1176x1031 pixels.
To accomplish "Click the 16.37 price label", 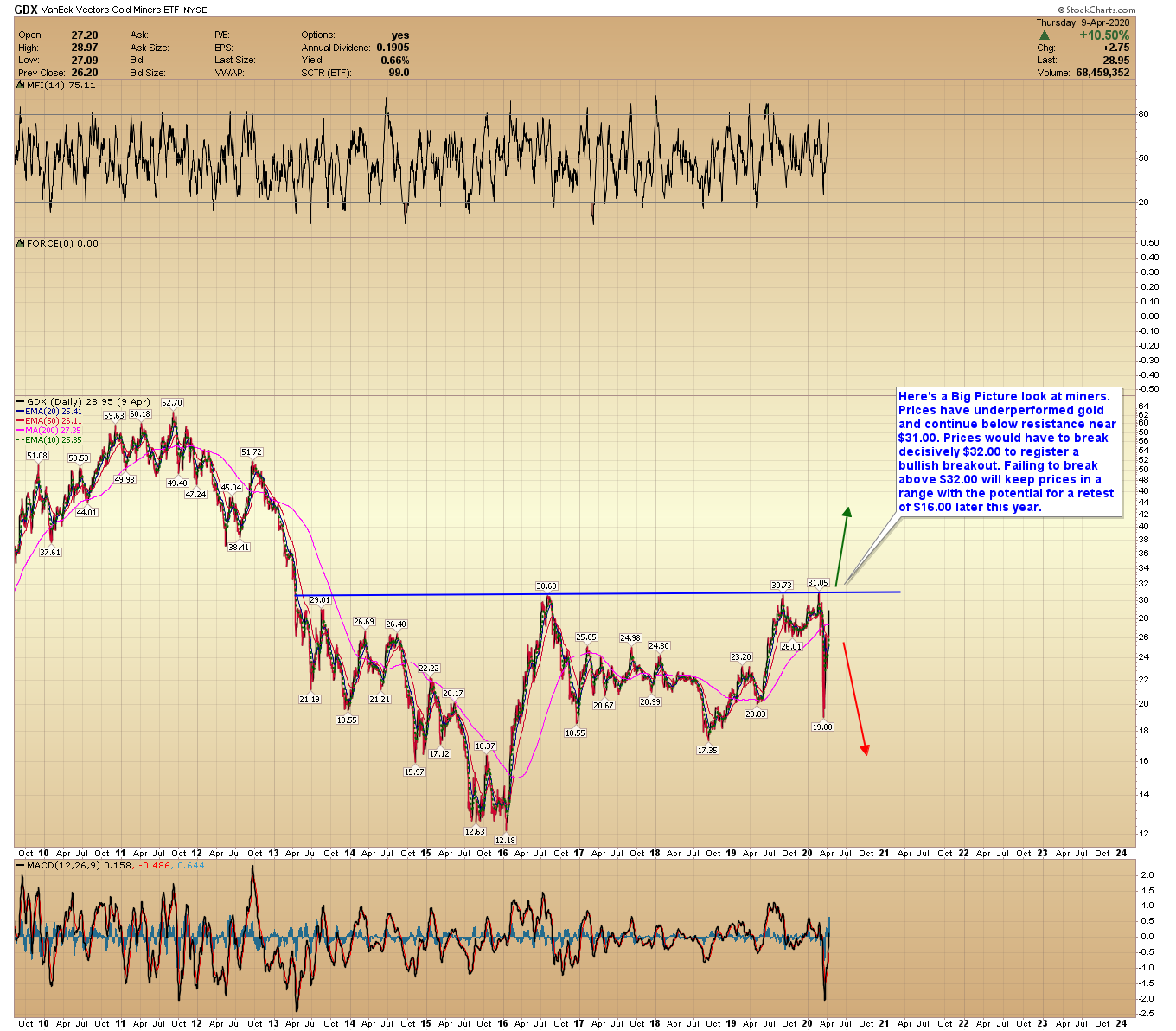I will [485, 746].
